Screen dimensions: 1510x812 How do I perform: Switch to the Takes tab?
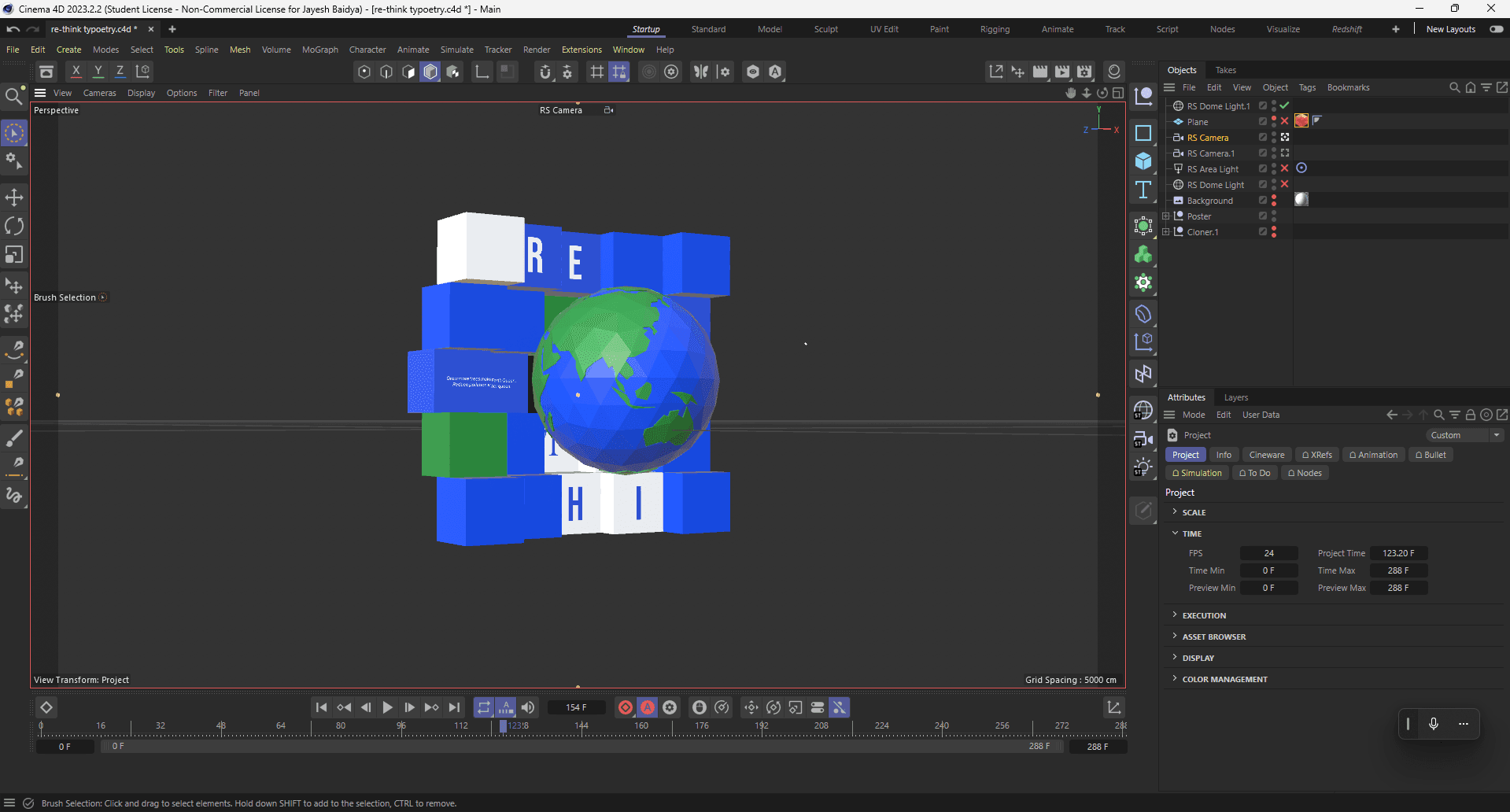[1225, 70]
